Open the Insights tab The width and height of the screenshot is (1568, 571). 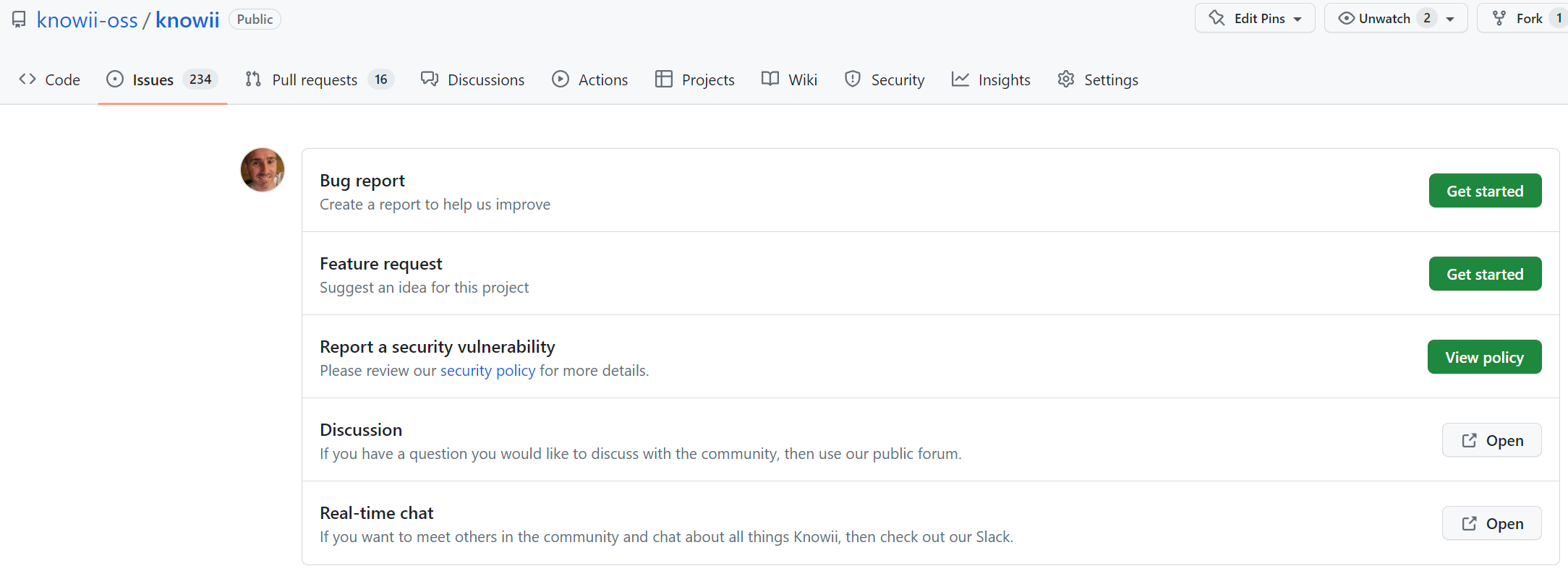(x=991, y=80)
